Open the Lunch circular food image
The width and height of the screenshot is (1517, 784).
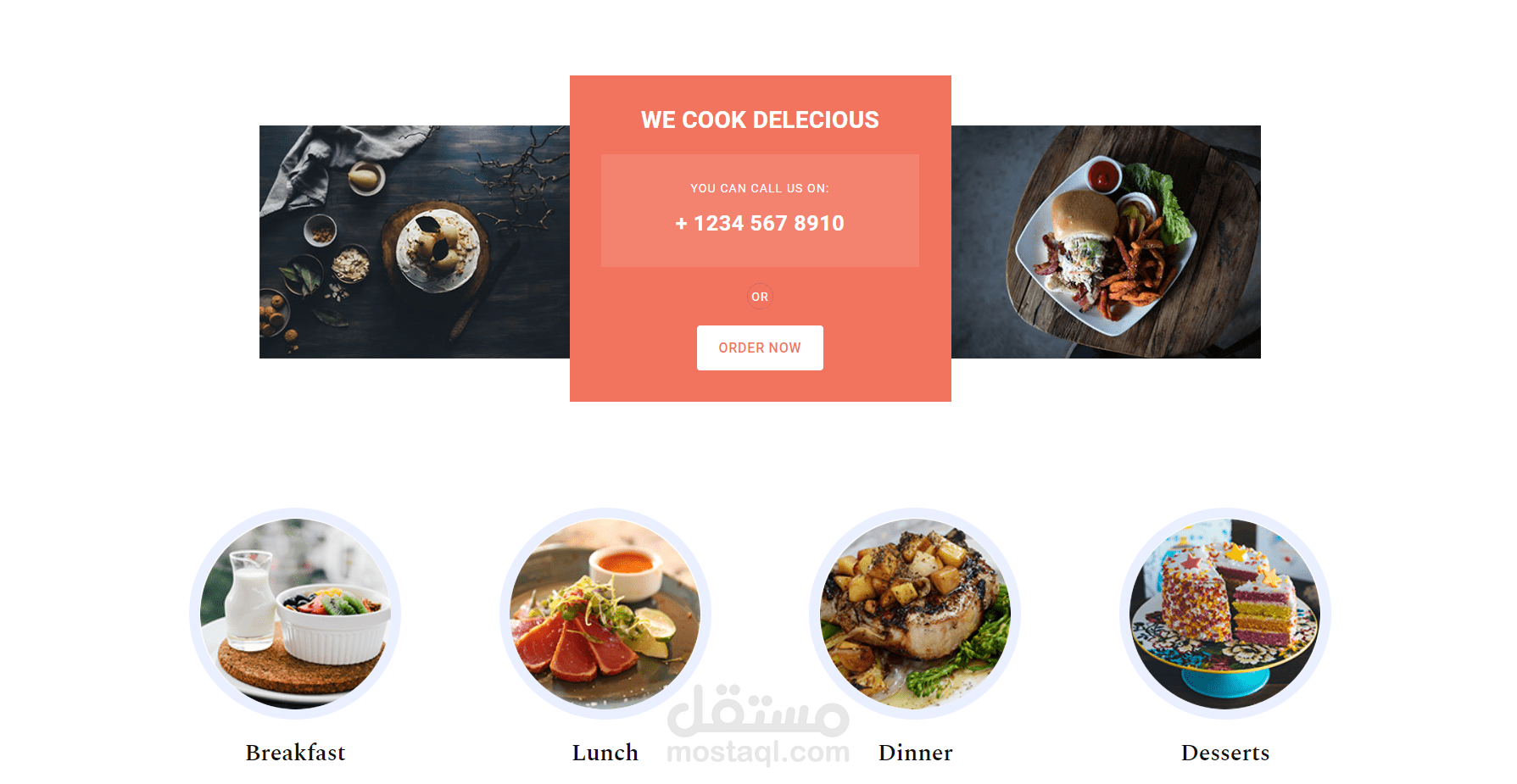pyautogui.click(x=605, y=614)
